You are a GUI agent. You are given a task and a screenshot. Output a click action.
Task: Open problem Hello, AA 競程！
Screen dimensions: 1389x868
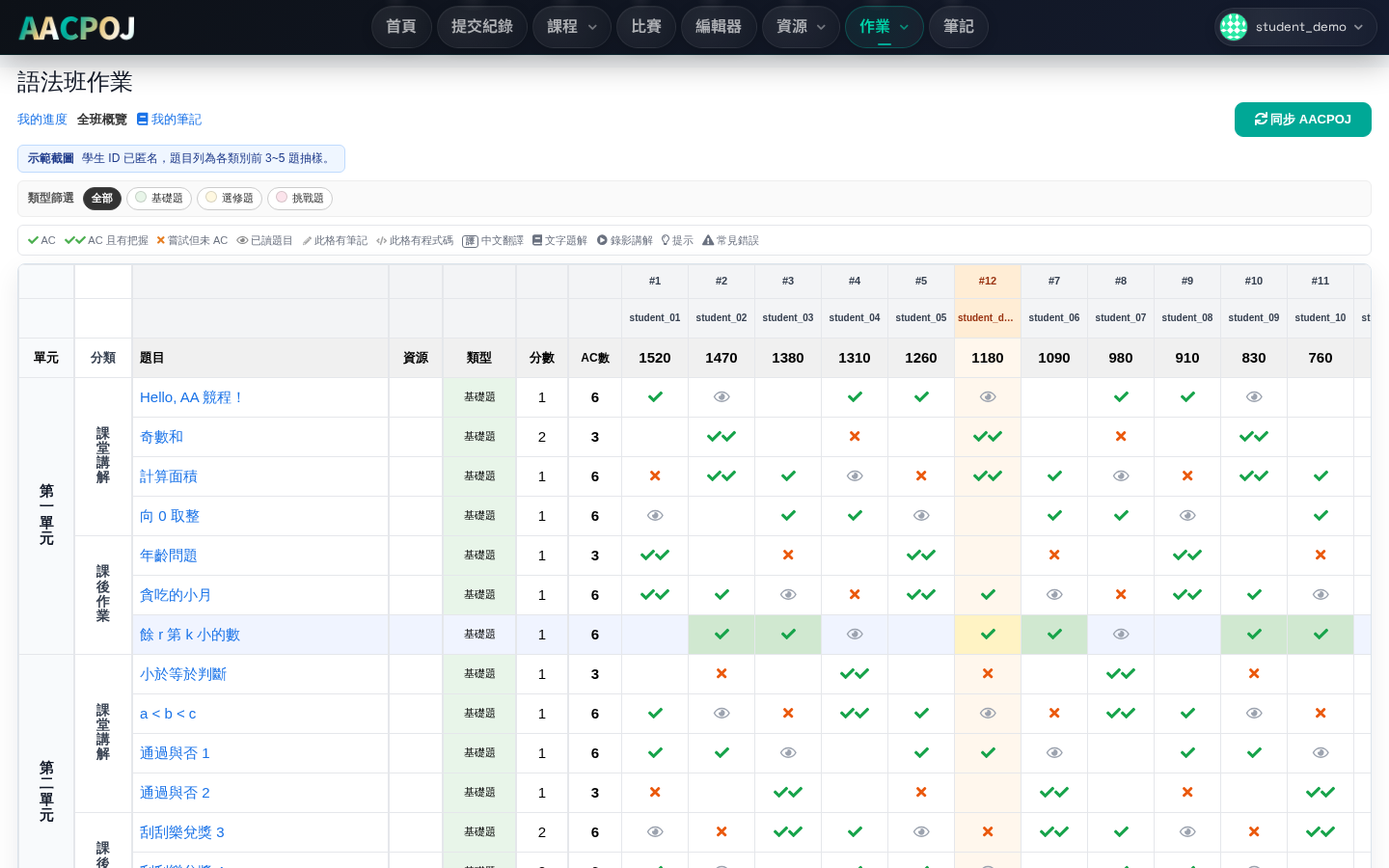click(x=192, y=397)
